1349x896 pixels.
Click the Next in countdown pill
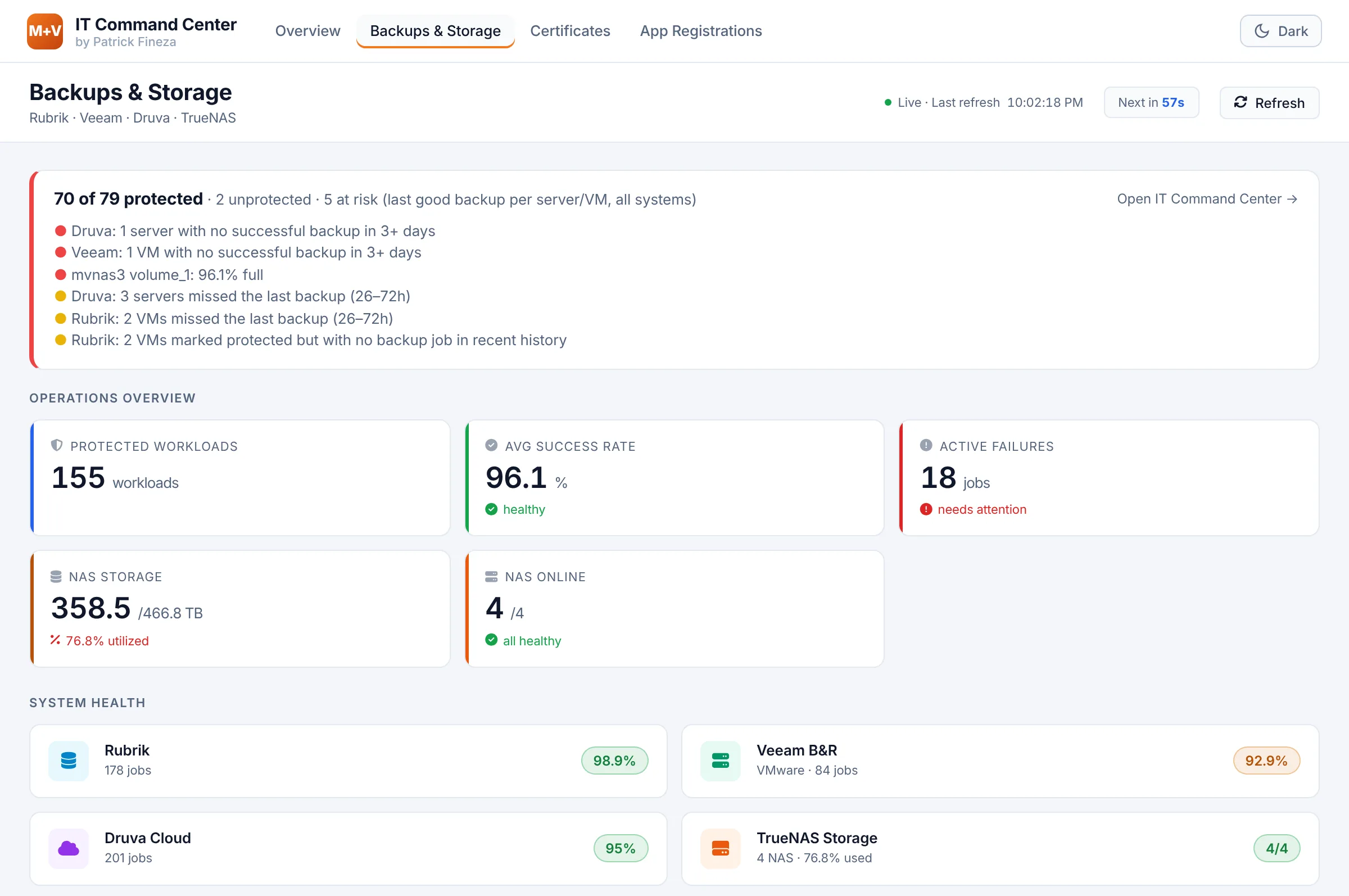pyautogui.click(x=1151, y=102)
